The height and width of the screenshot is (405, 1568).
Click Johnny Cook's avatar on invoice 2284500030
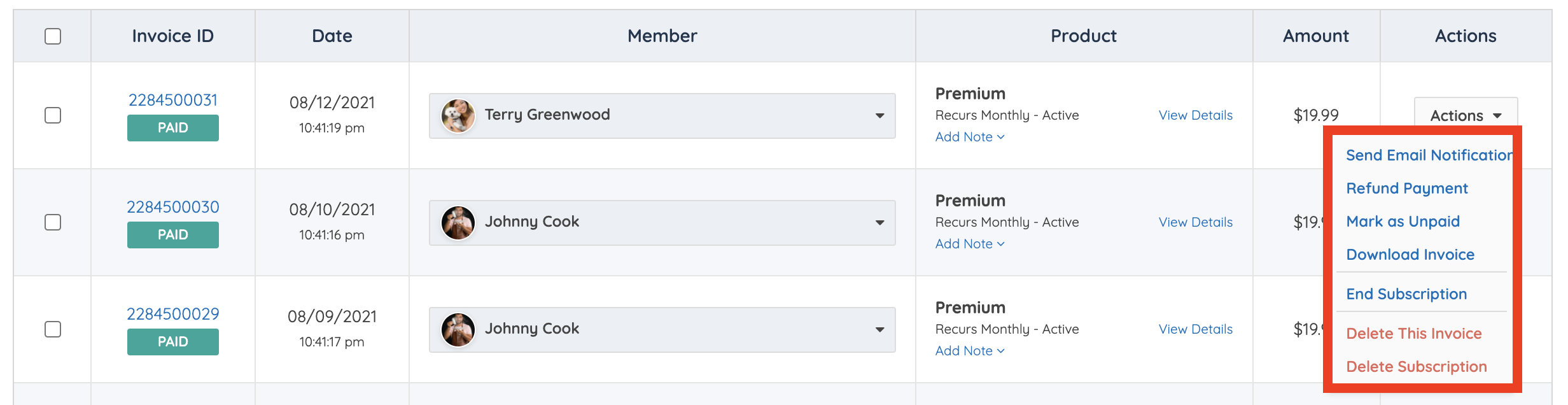coord(458,223)
